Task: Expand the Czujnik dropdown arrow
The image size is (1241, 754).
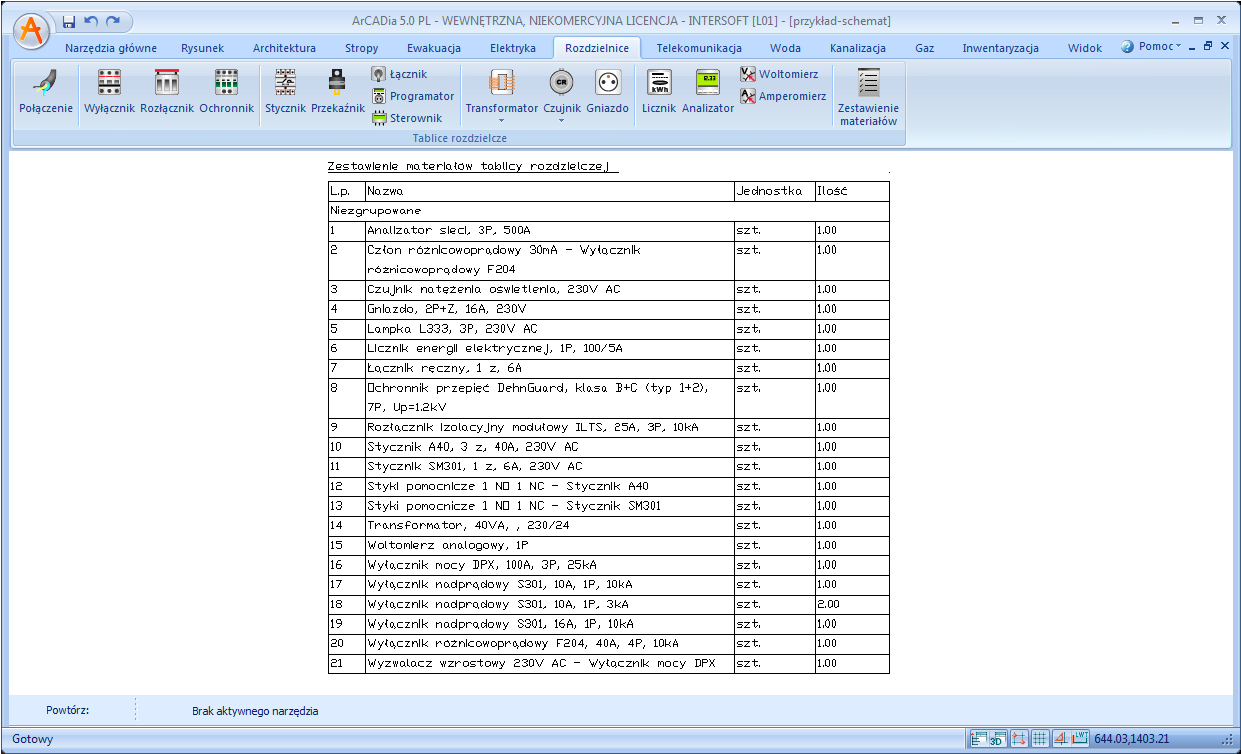Action: [x=562, y=121]
